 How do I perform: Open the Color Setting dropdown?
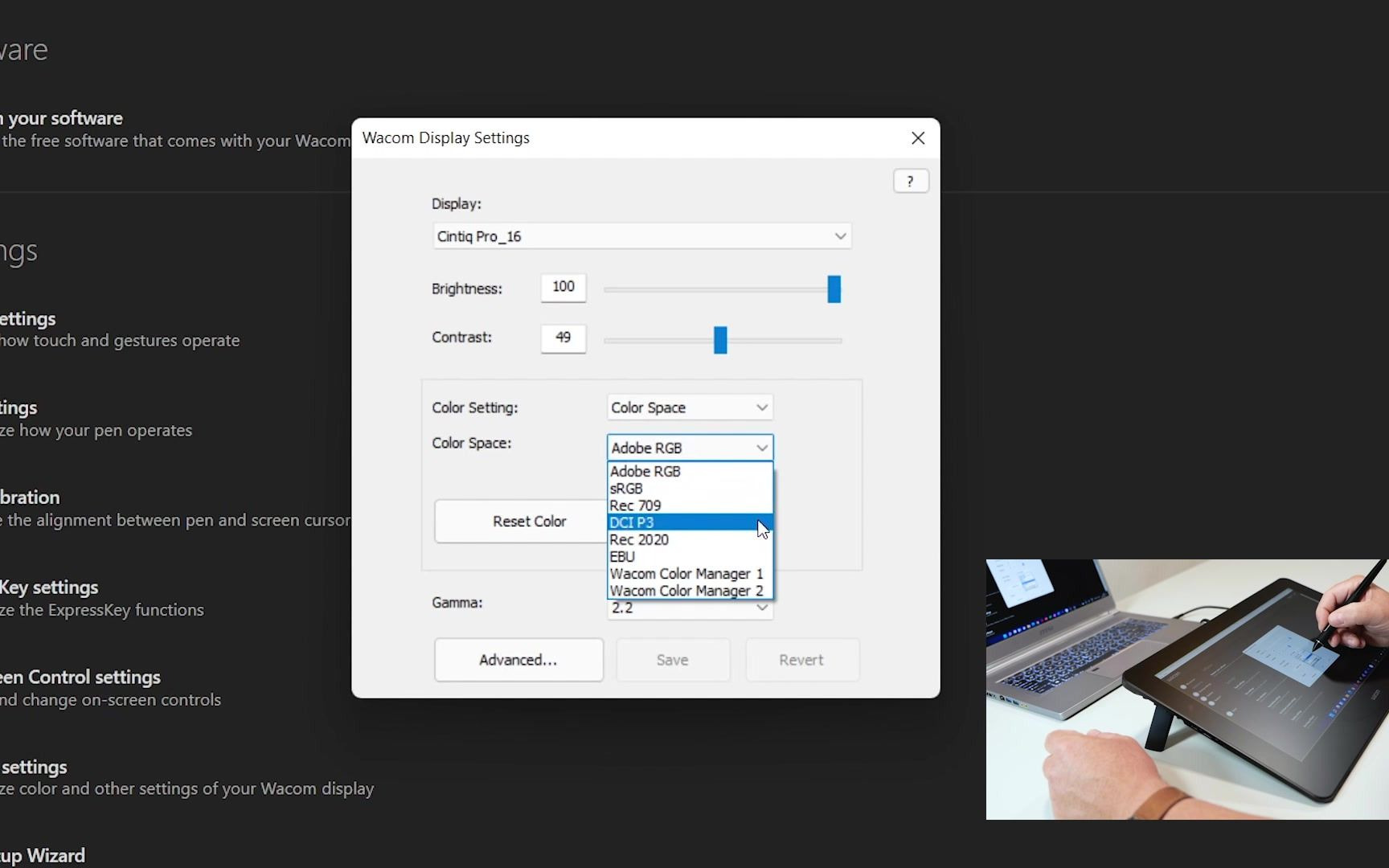(x=689, y=407)
